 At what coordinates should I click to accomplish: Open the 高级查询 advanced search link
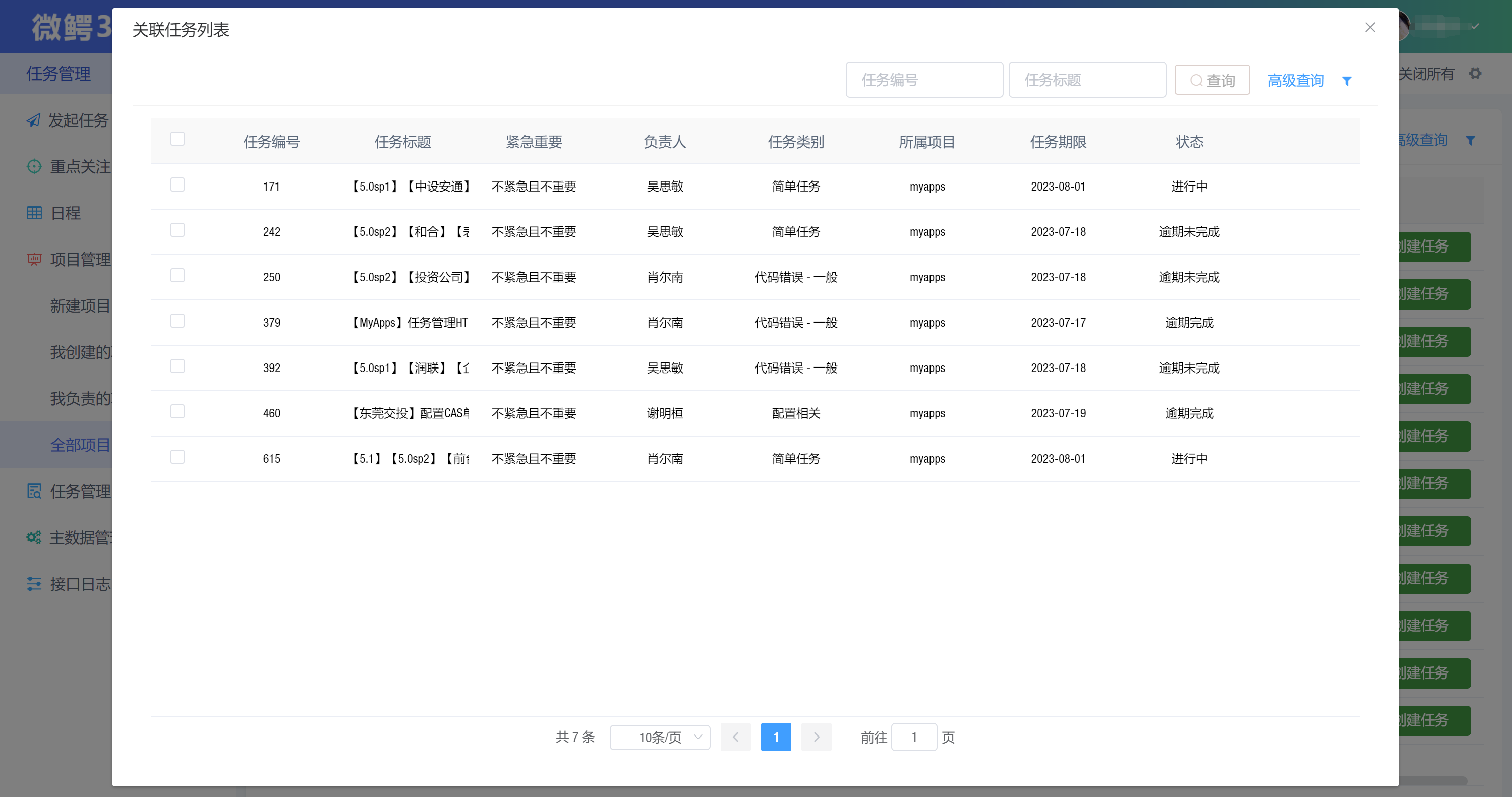[x=1296, y=80]
